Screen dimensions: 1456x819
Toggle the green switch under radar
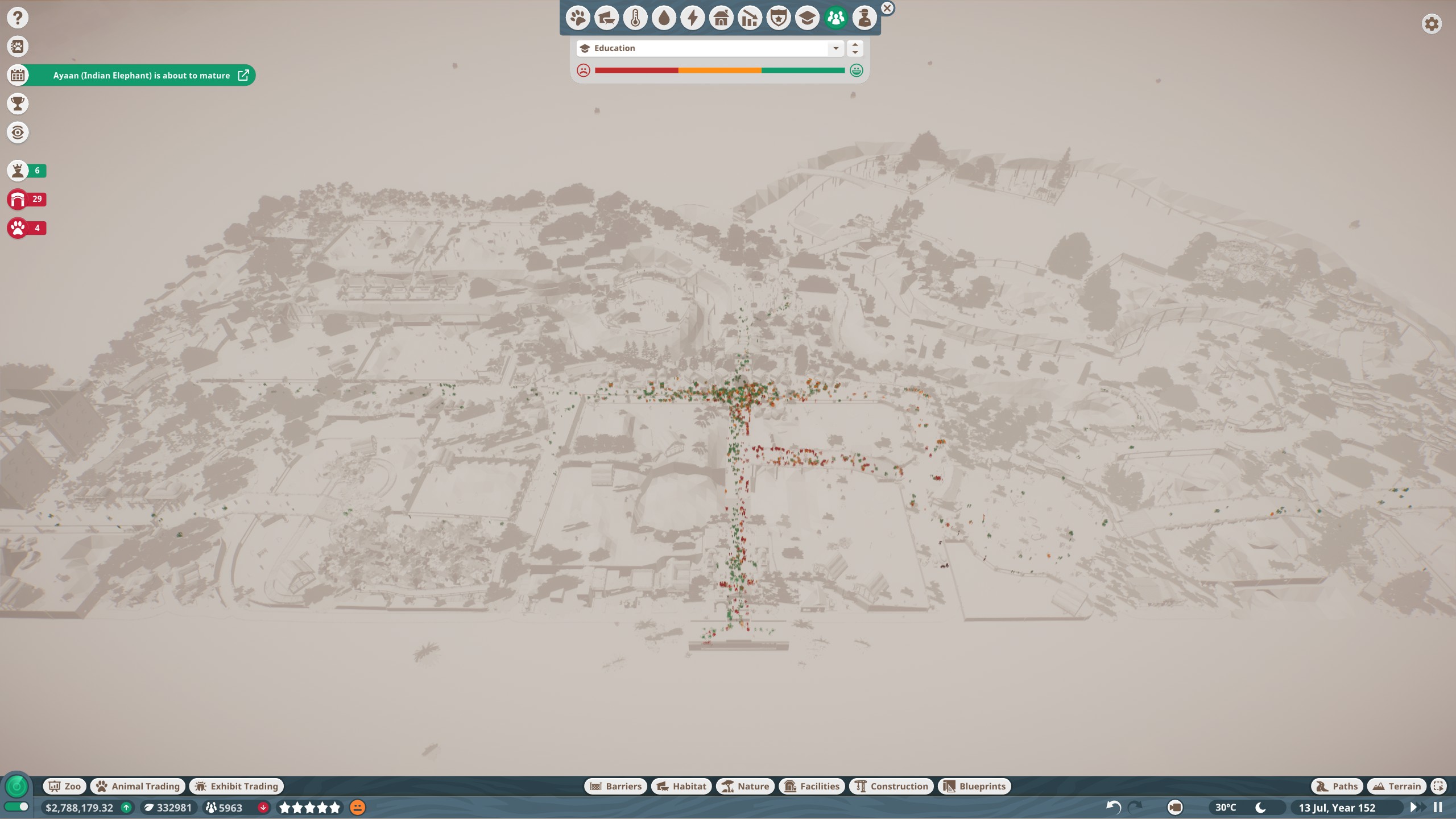point(16,807)
